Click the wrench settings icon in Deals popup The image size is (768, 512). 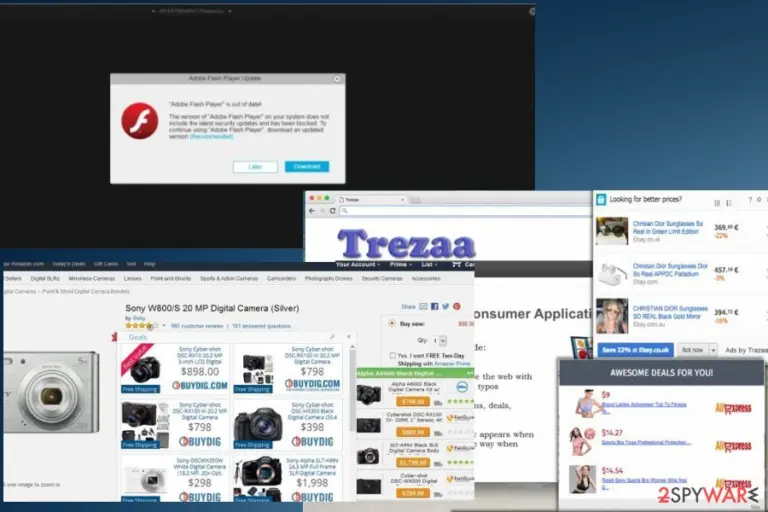click(x=333, y=337)
